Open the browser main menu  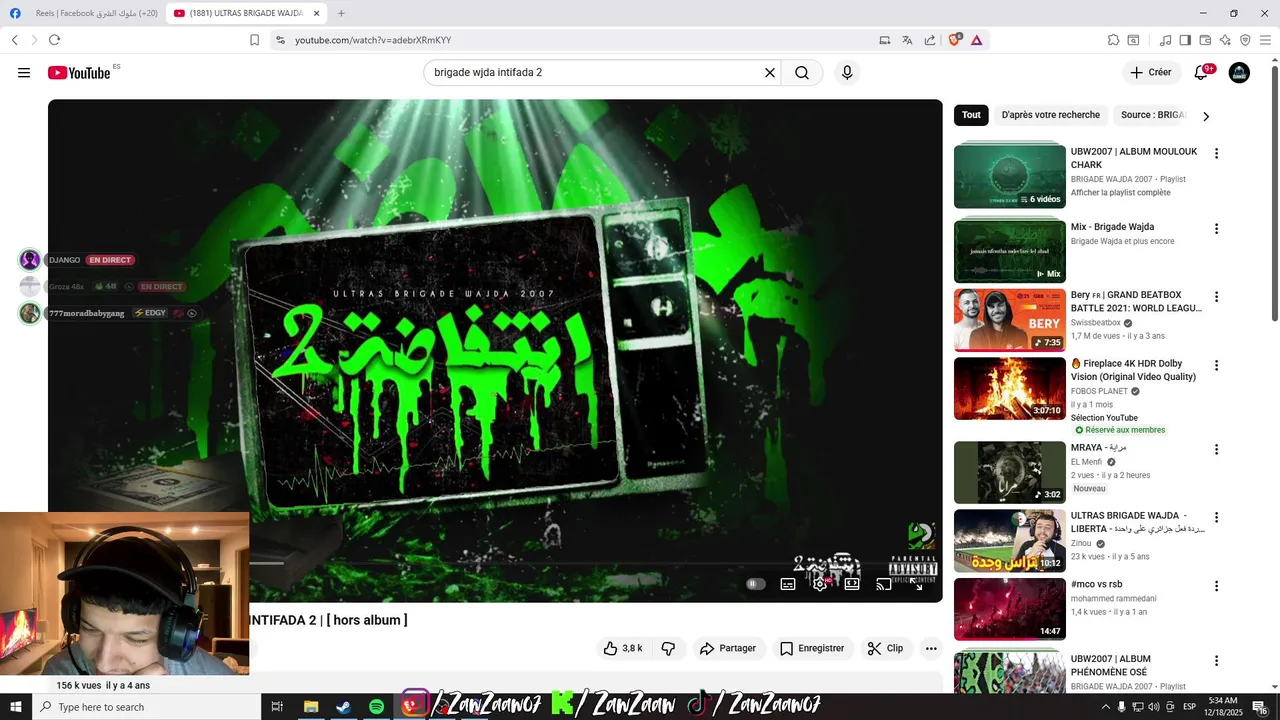pyautogui.click(x=1265, y=40)
